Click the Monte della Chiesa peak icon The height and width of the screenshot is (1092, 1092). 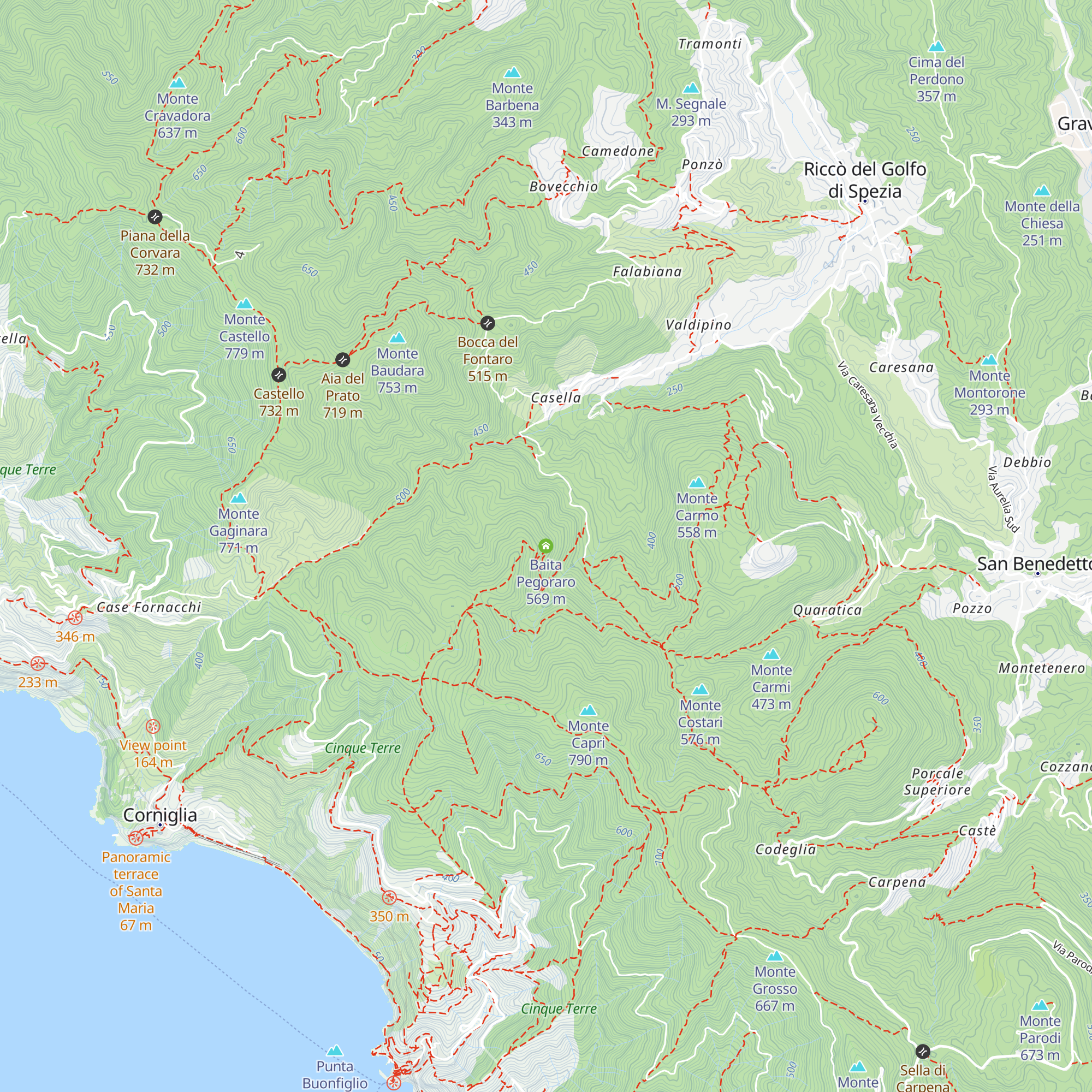(1042, 191)
